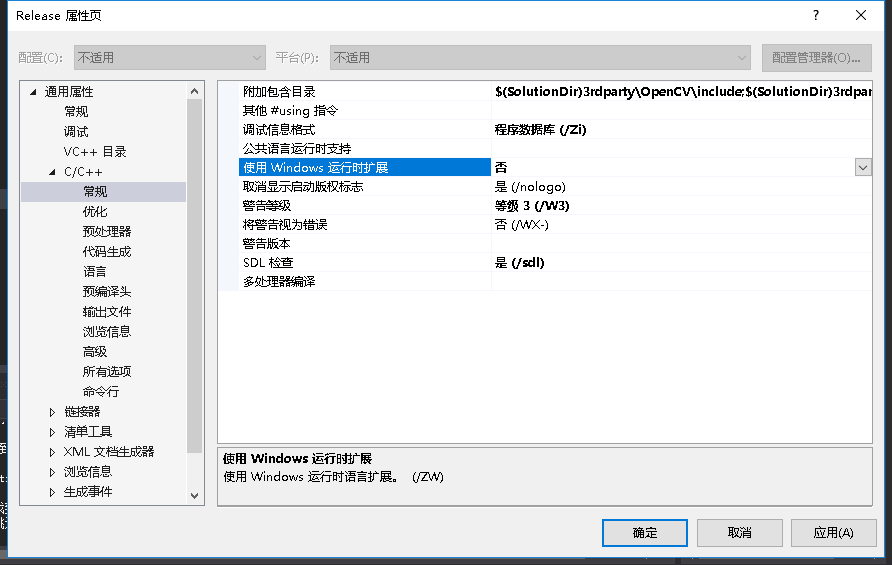Click value 是 (/sdl)
The height and width of the screenshot is (565, 892).
pos(519,262)
